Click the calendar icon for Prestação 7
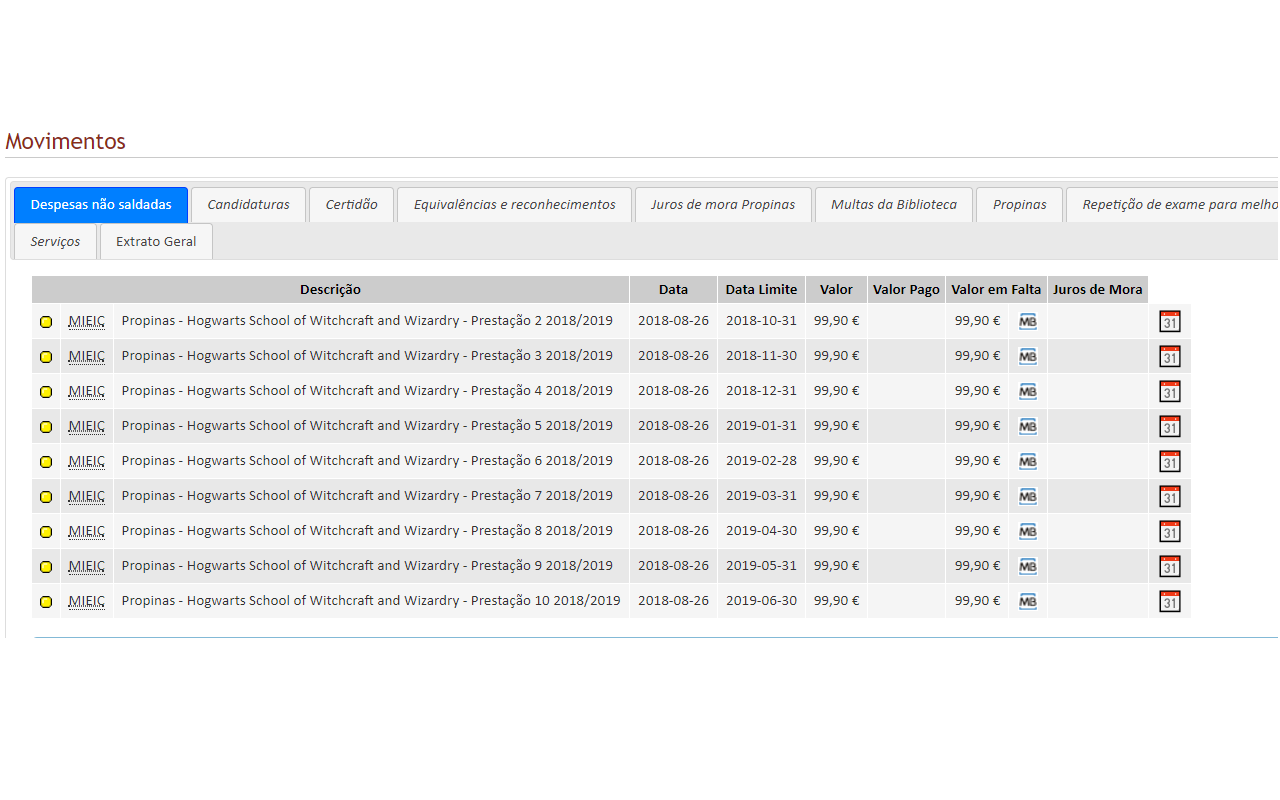The image size is (1280, 800). point(1170,496)
